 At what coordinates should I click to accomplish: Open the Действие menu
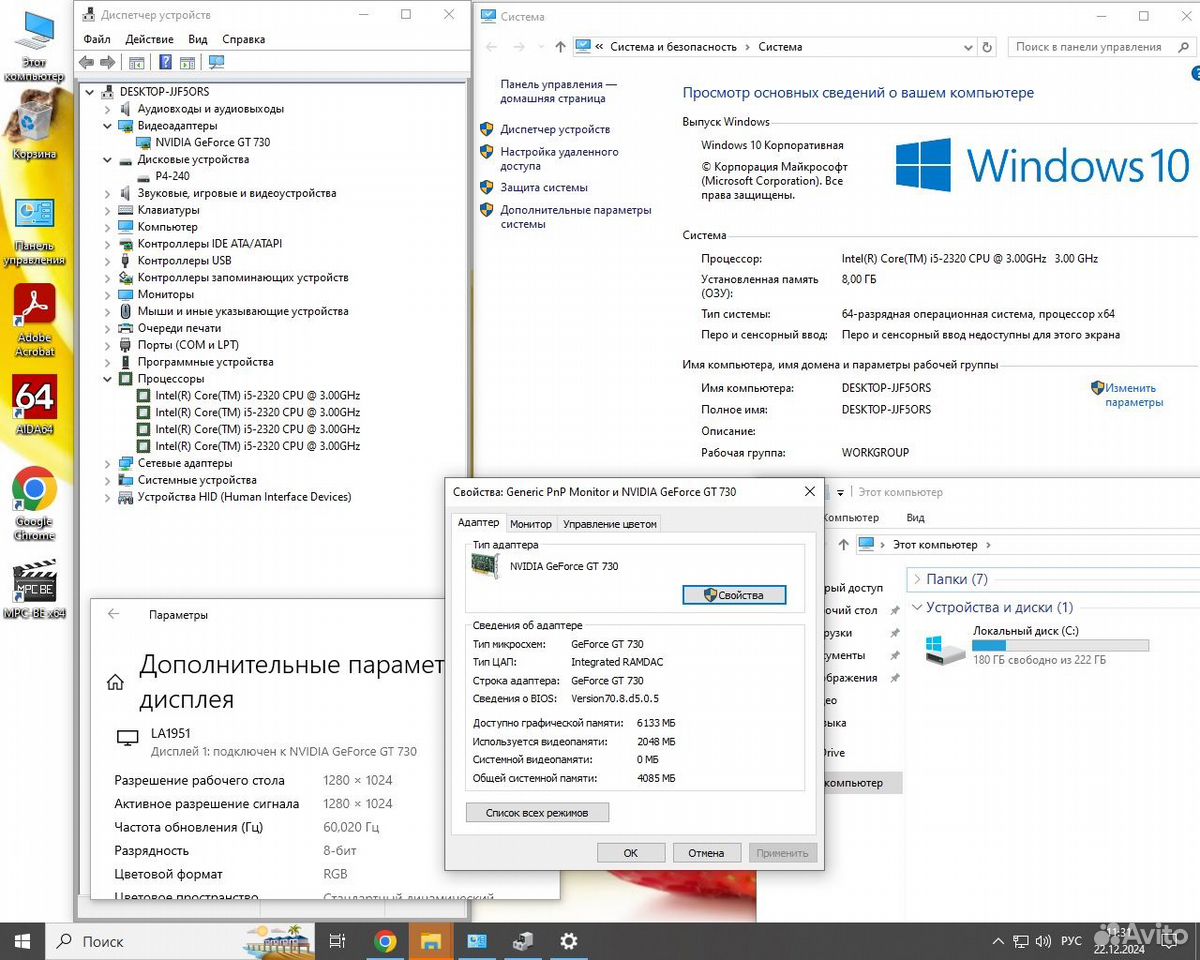coord(150,39)
